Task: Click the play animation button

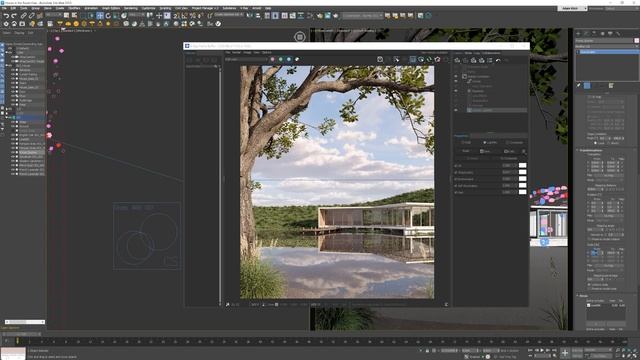Action: point(542,350)
